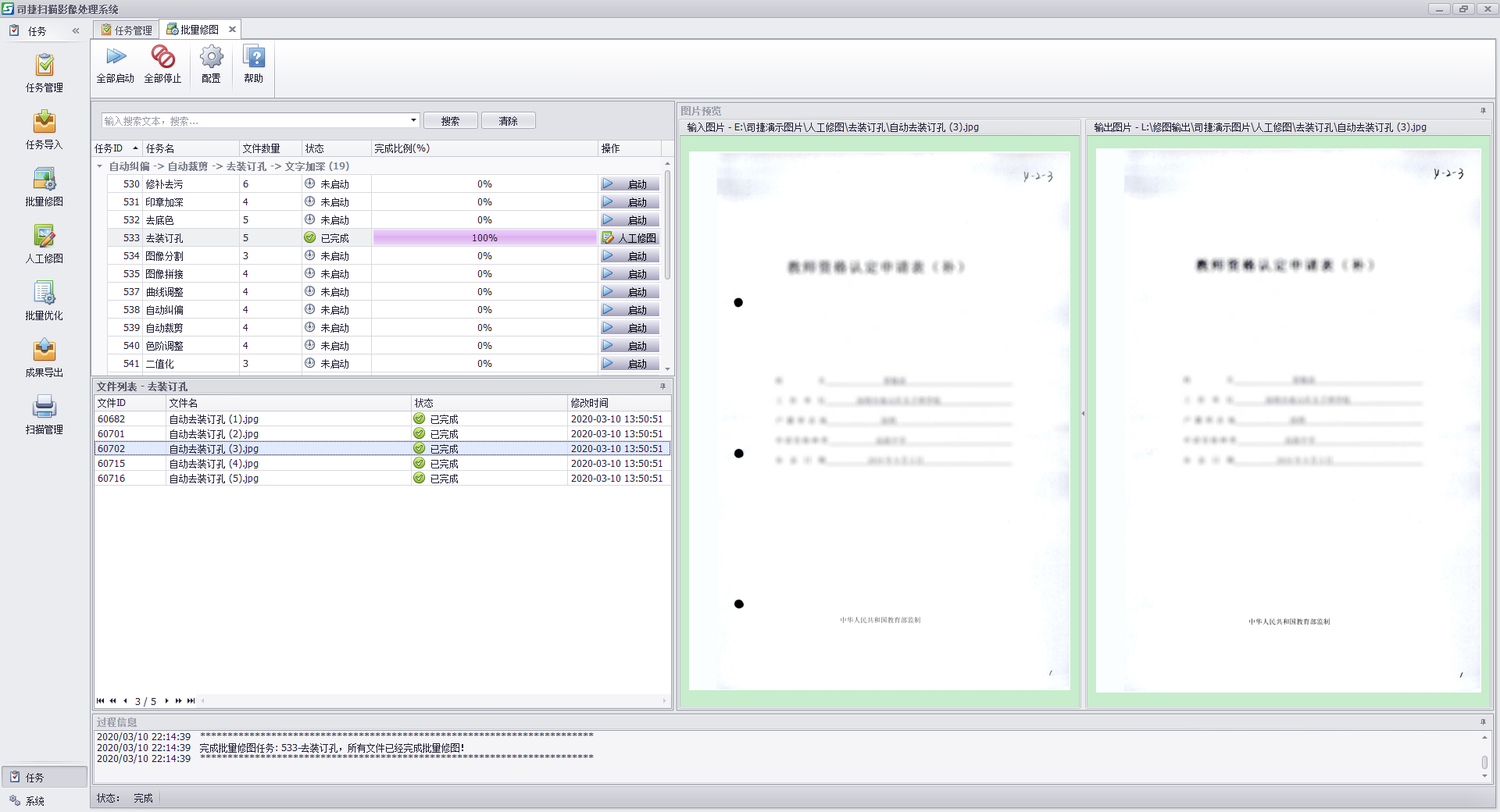Click the 搜索 button
This screenshot has height=812, width=1500.
click(x=450, y=121)
